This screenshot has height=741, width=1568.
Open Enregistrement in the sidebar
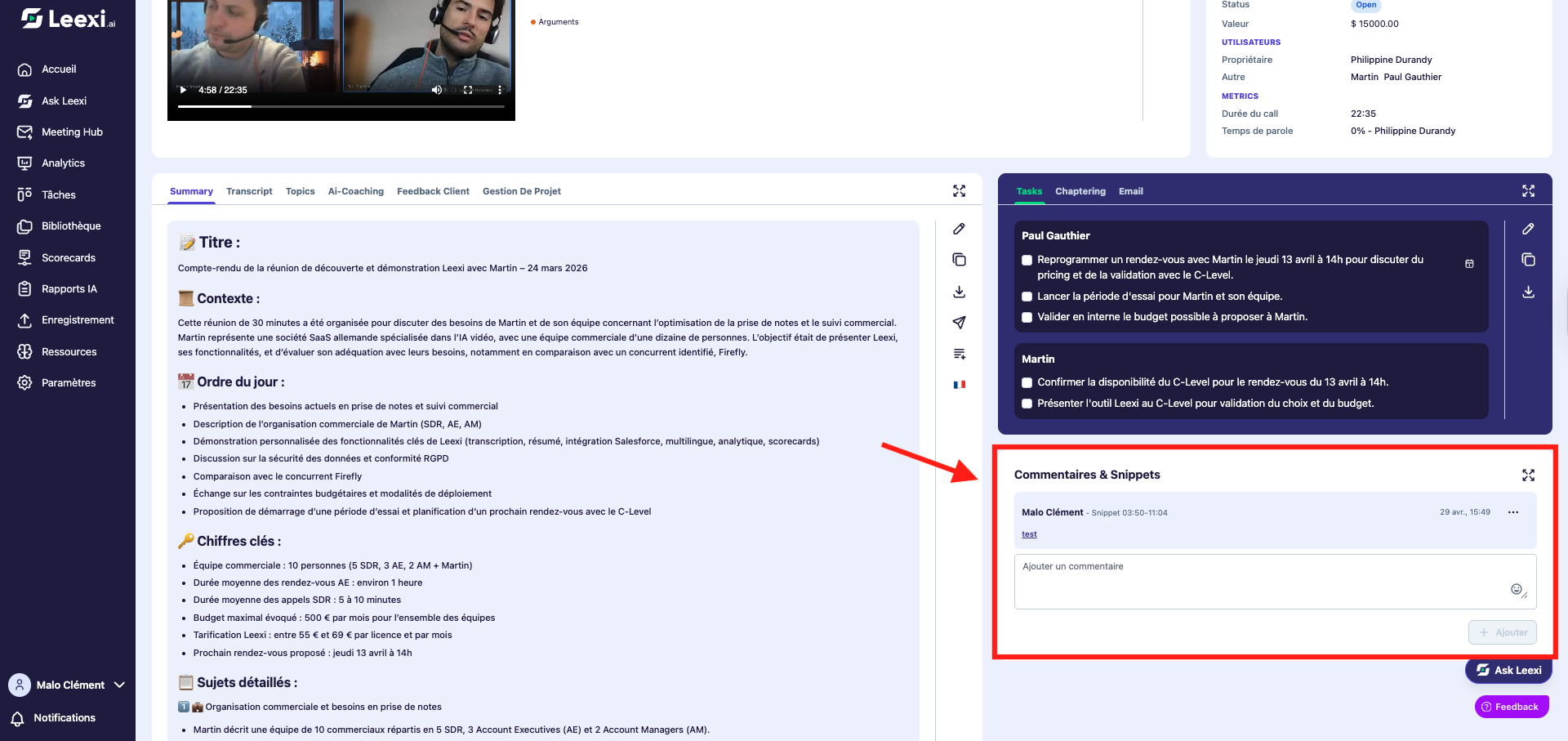tap(78, 320)
